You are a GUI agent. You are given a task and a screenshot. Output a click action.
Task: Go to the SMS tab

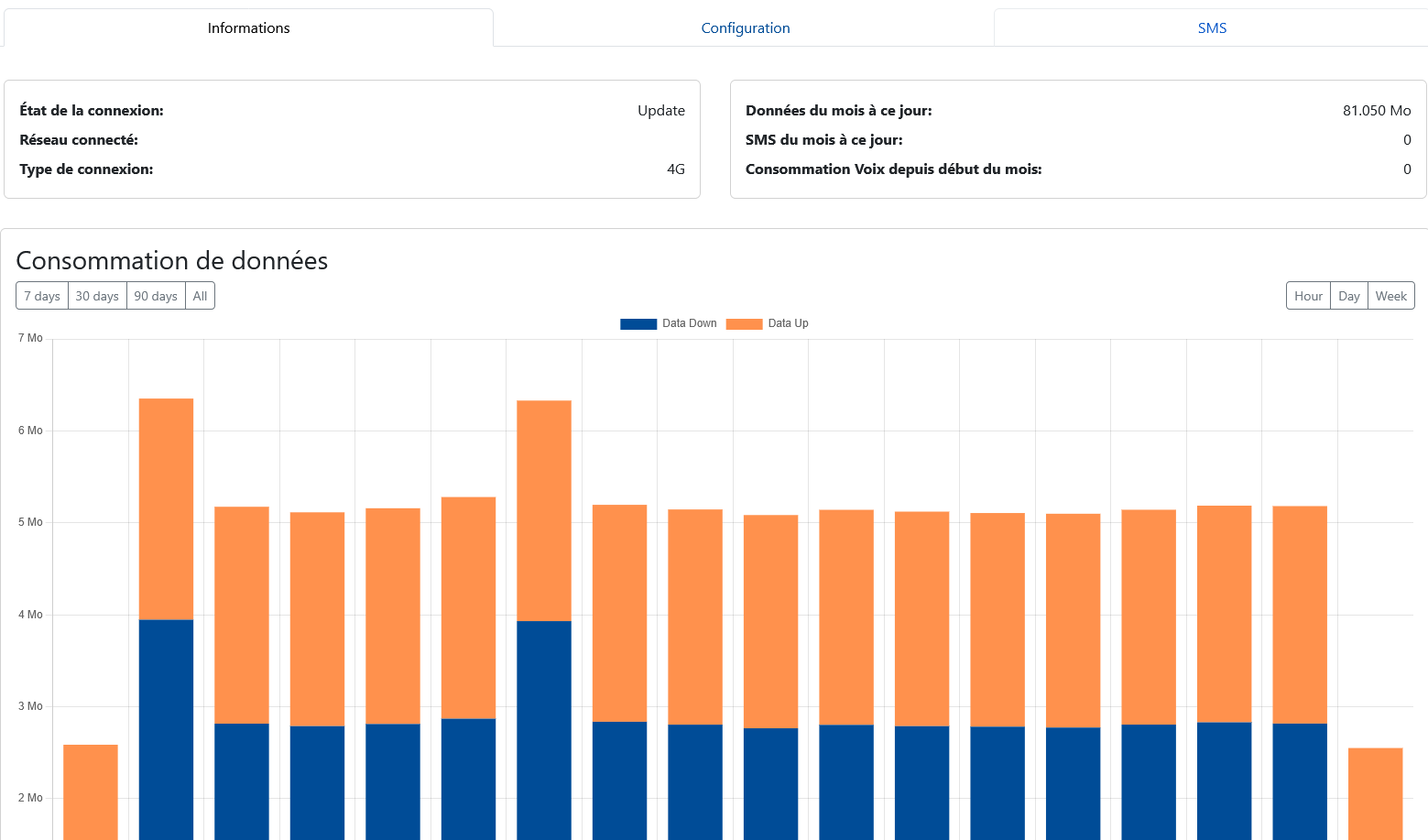pyautogui.click(x=1211, y=27)
